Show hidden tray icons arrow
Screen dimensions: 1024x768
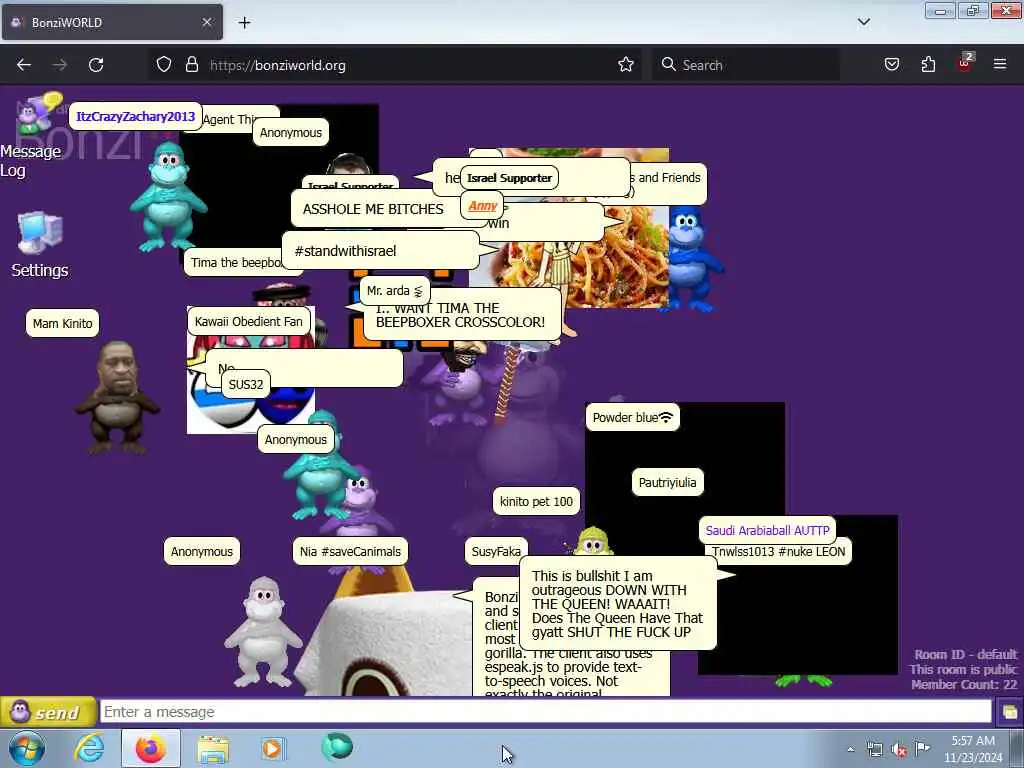(850, 749)
